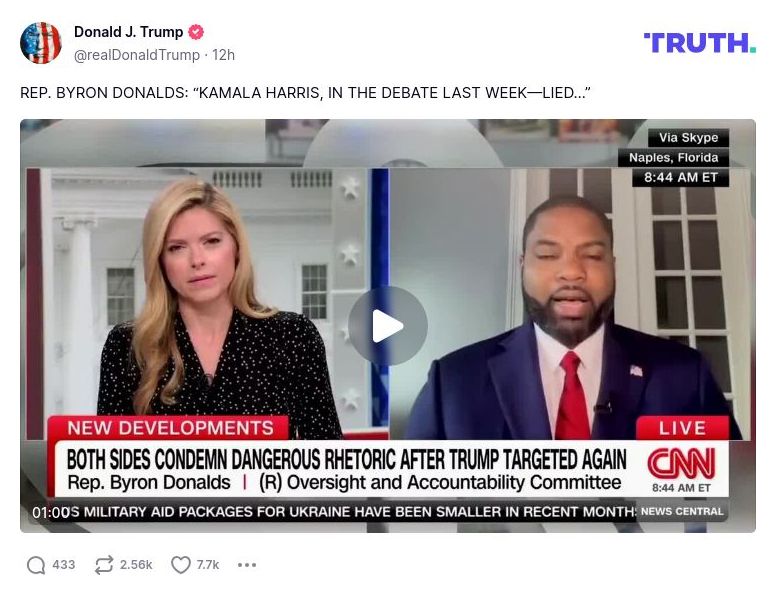Viewport: 777px width, 595px height.
Task: Open the flag profile avatar
Action: [x=41, y=43]
